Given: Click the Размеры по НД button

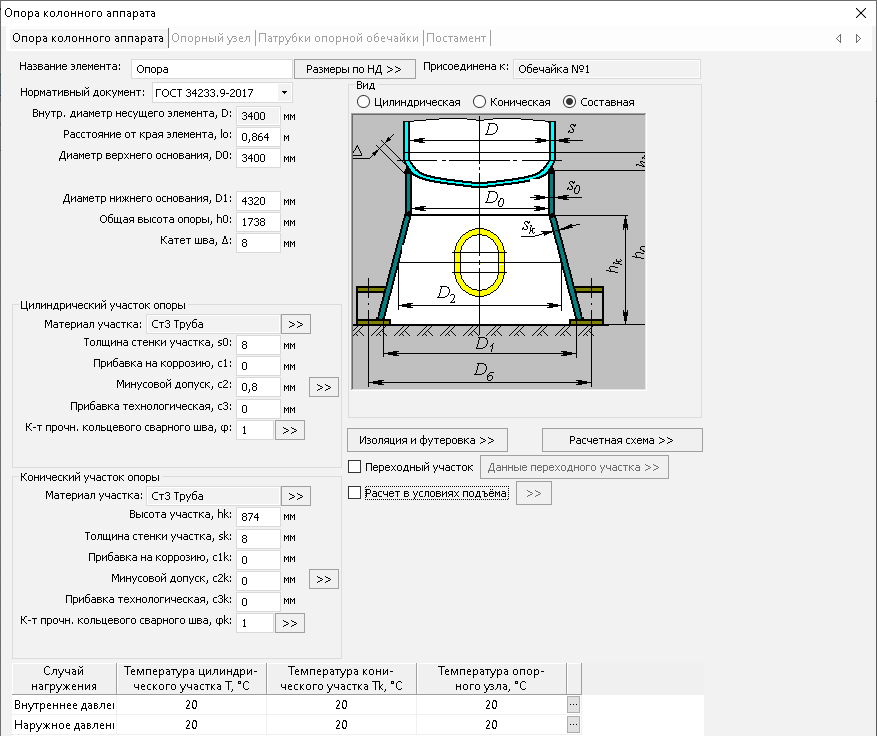Looking at the screenshot, I should click(355, 69).
